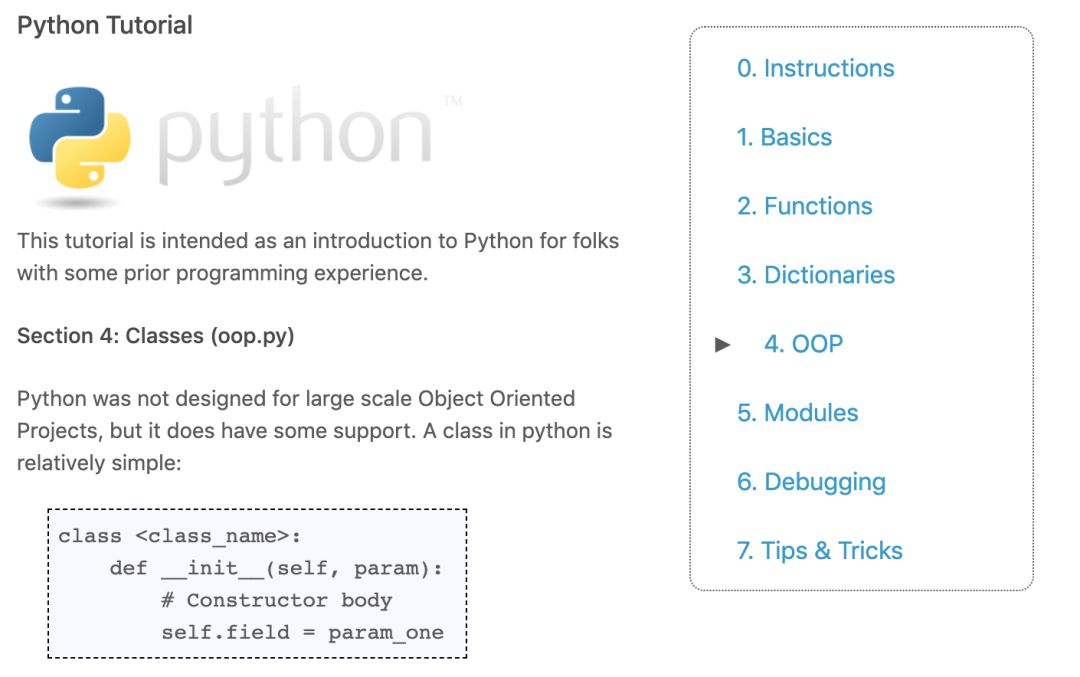Click the # Constructor body comment
Image resolution: width=1080 pixels, height=677 pixels.
276,601
